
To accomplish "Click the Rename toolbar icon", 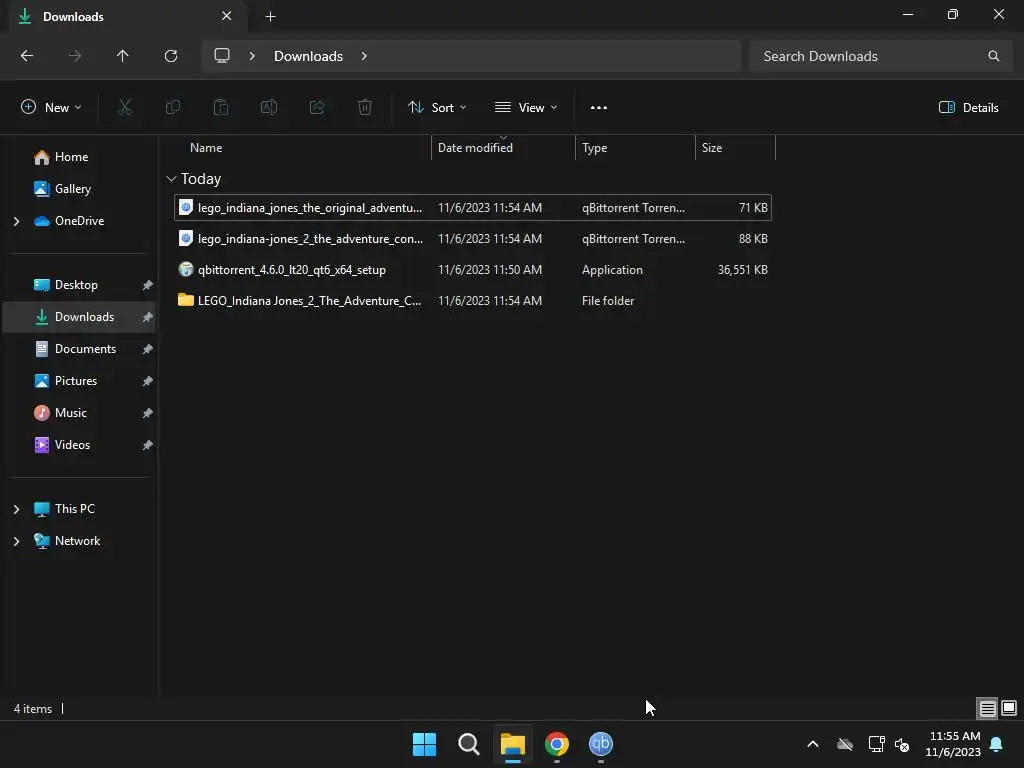I will pos(269,108).
